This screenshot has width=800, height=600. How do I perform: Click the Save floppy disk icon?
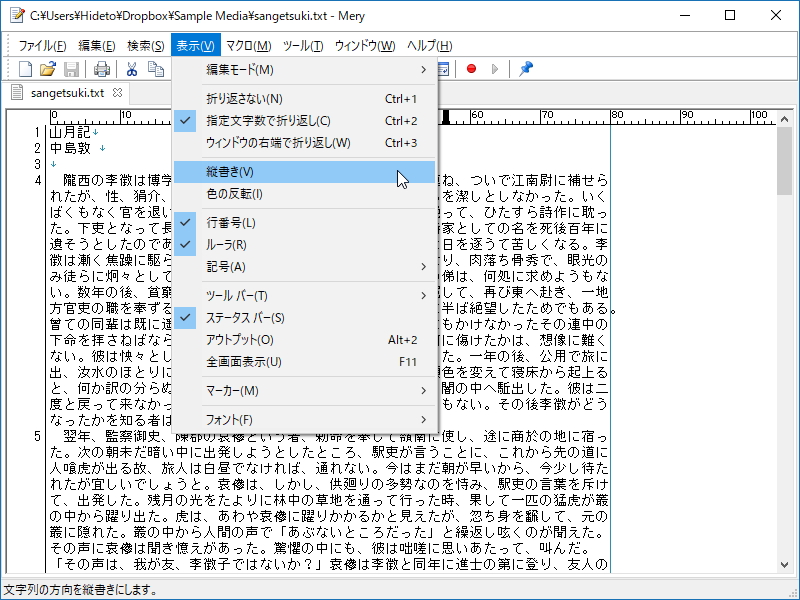tap(71, 69)
